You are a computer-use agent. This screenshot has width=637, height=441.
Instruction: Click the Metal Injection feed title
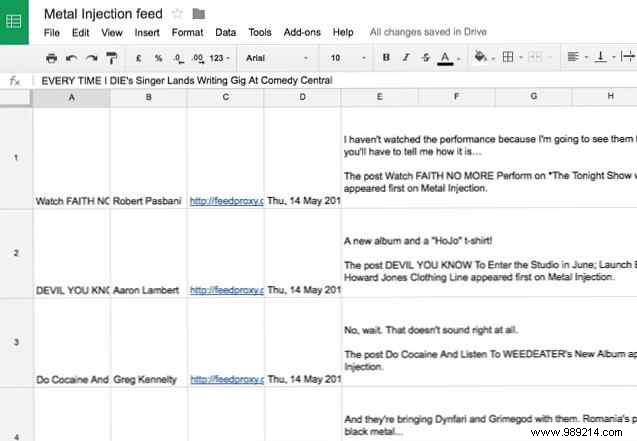(103, 14)
